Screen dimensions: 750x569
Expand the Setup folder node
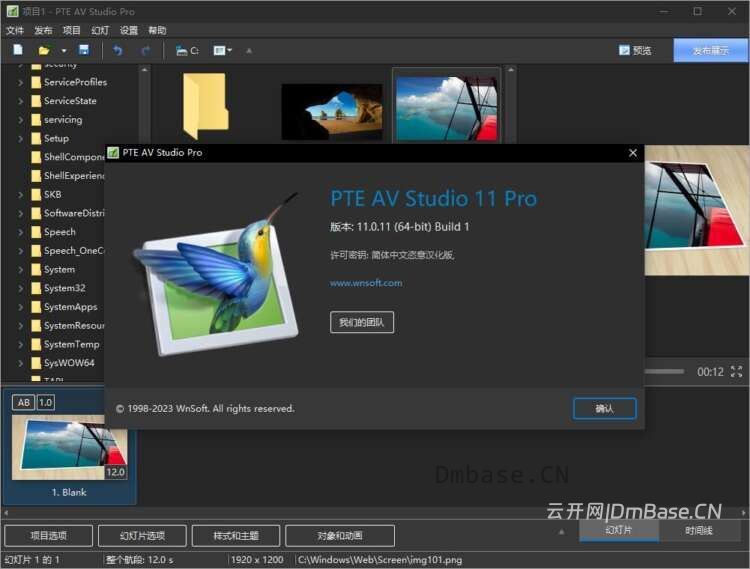pyautogui.click(x=21, y=139)
